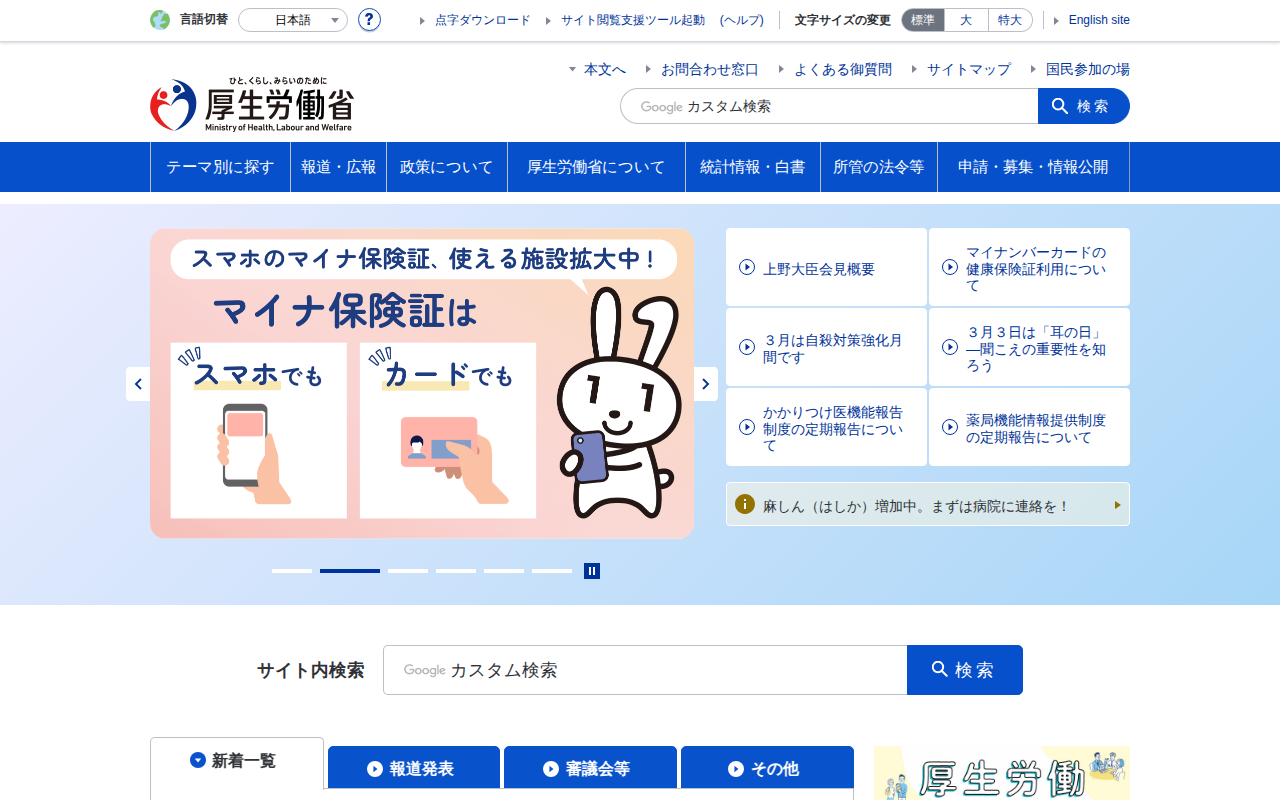Screen dimensions: 1280x800
Task: Open the 統計情報・白書 menu
Action: pyautogui.click(x=753, y=167)
